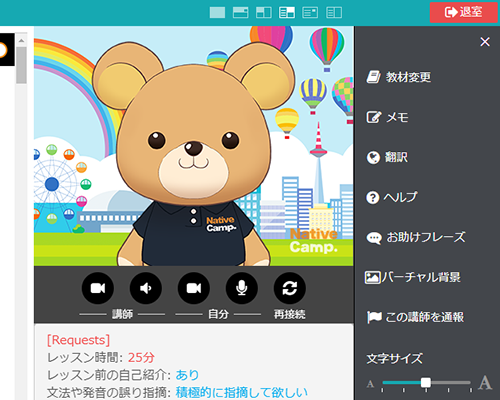Click the scrollbar up arrow on left
Viewport: 500px width, 400px height.
coord(21,41)
